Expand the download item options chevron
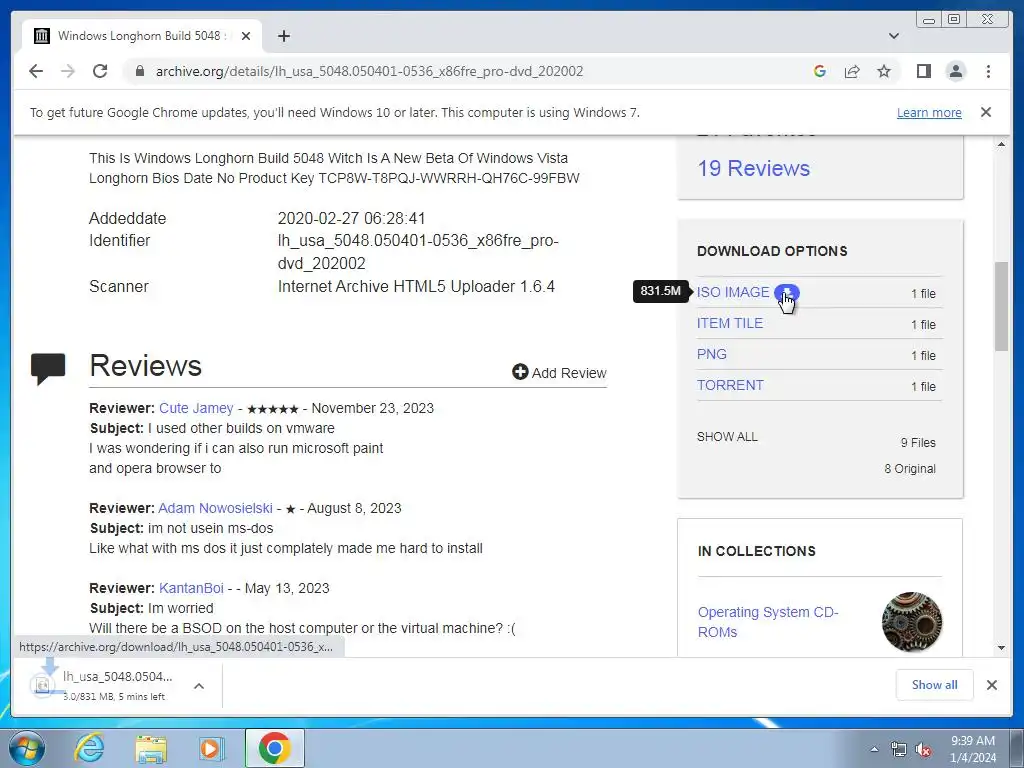Viewport: 1024px width, 768px height. 199,686
